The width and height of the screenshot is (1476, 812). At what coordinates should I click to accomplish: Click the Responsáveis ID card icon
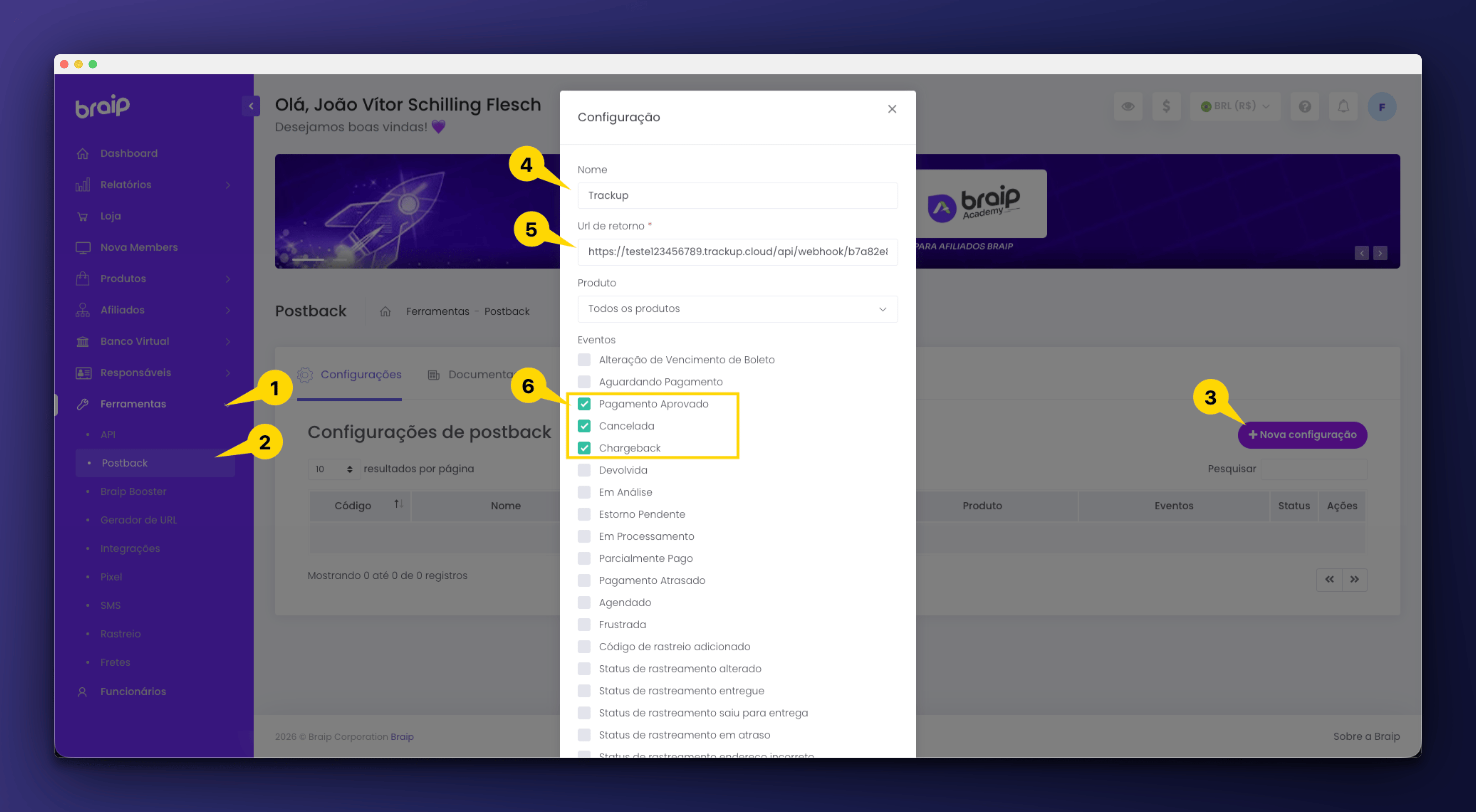click(x=83, y=373)
